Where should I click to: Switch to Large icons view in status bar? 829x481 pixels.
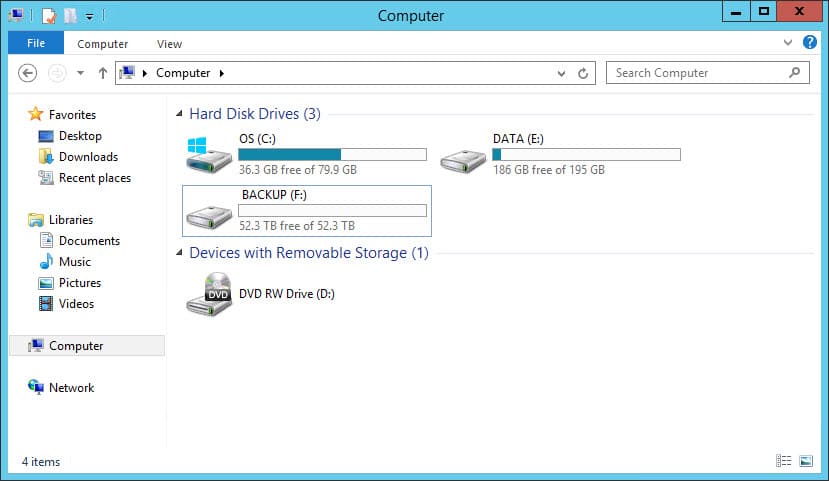tap(806, 461)
